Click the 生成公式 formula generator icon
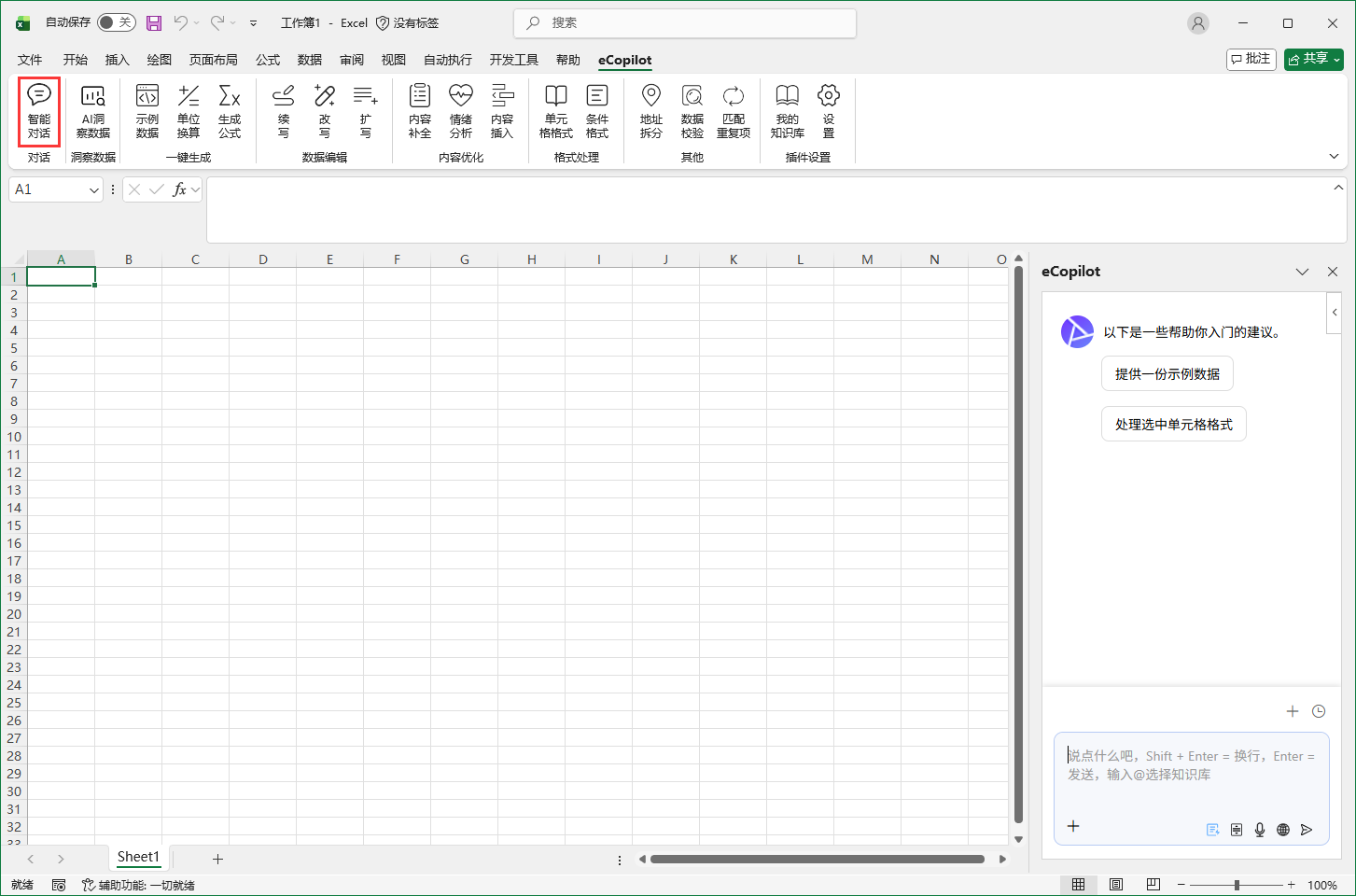This screenshot has width=1356, height=896. pos(230,111)
